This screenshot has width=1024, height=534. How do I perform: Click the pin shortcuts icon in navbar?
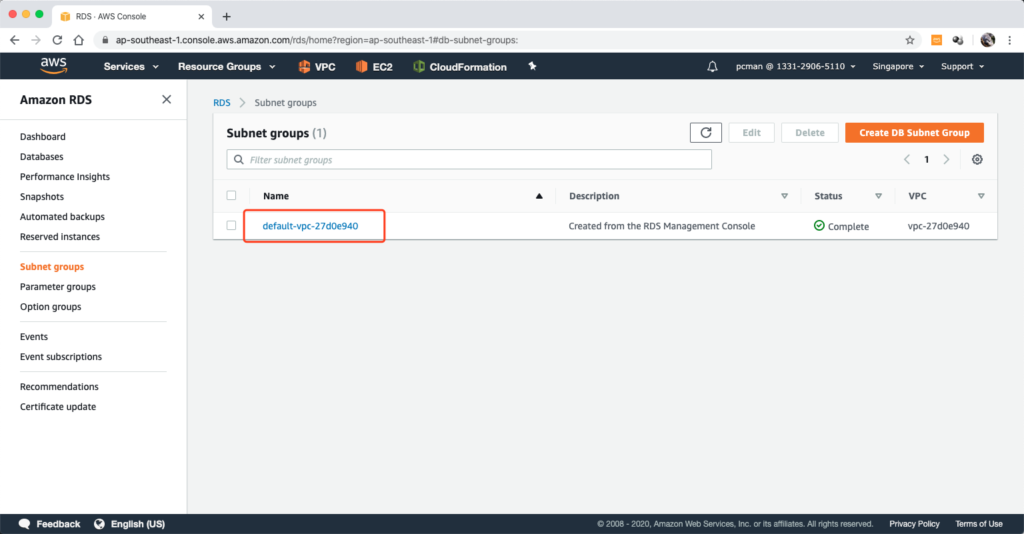coord(532,67)
